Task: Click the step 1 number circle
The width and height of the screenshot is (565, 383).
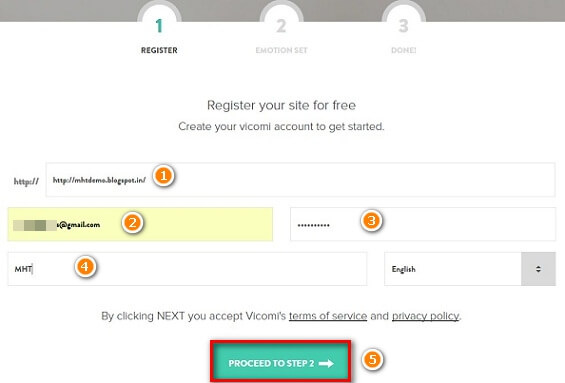Action: point(159,22)
